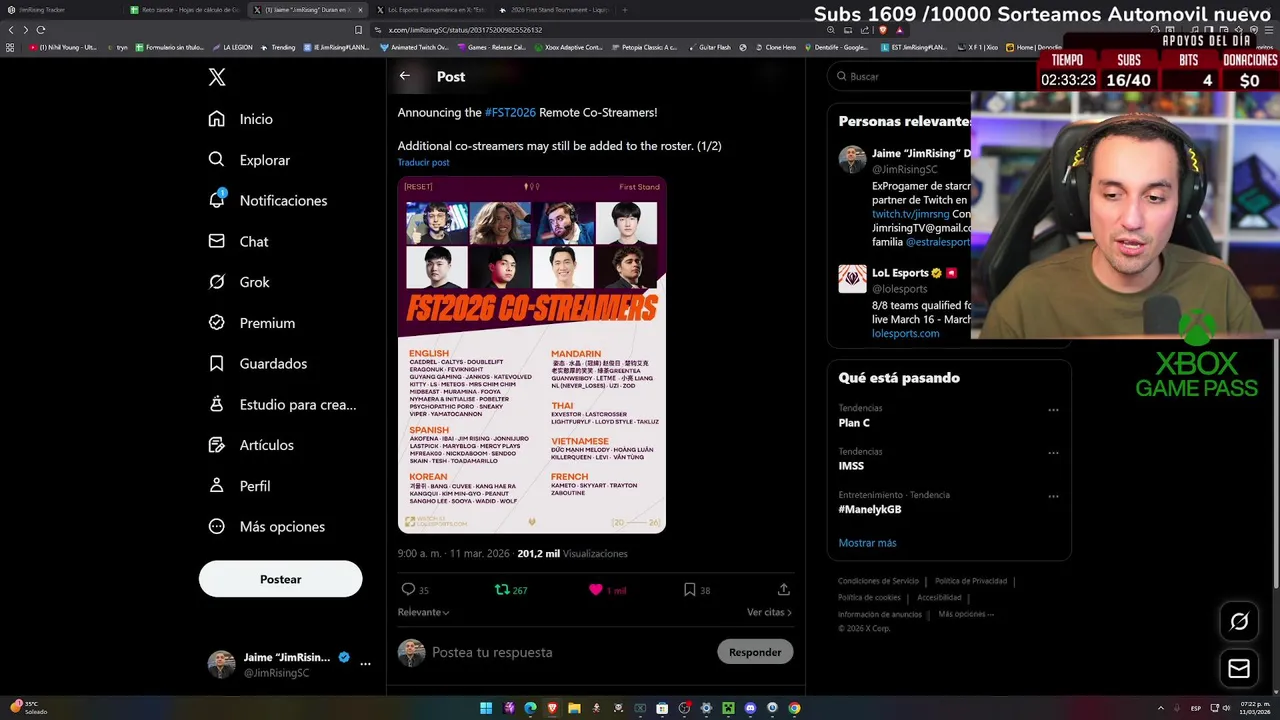Open Chat in the sidebar

click(238, 241)
